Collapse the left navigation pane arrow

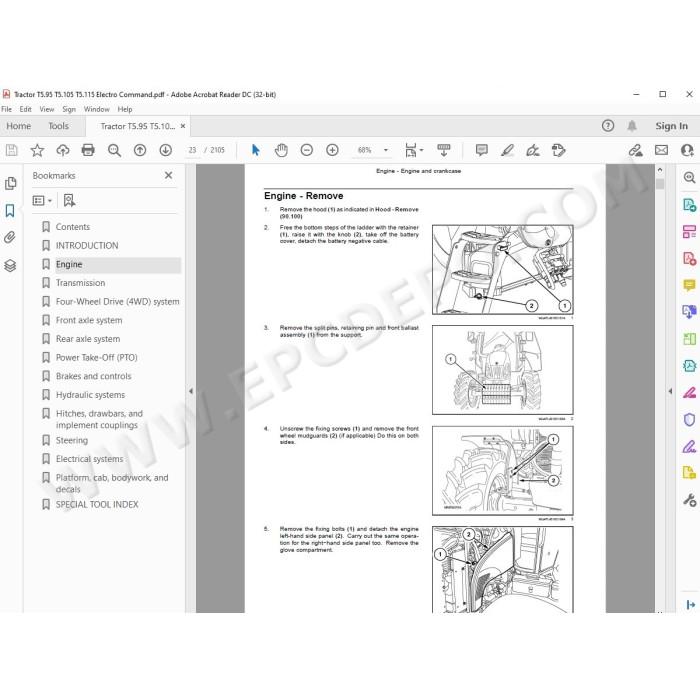[x=191, y=391]
